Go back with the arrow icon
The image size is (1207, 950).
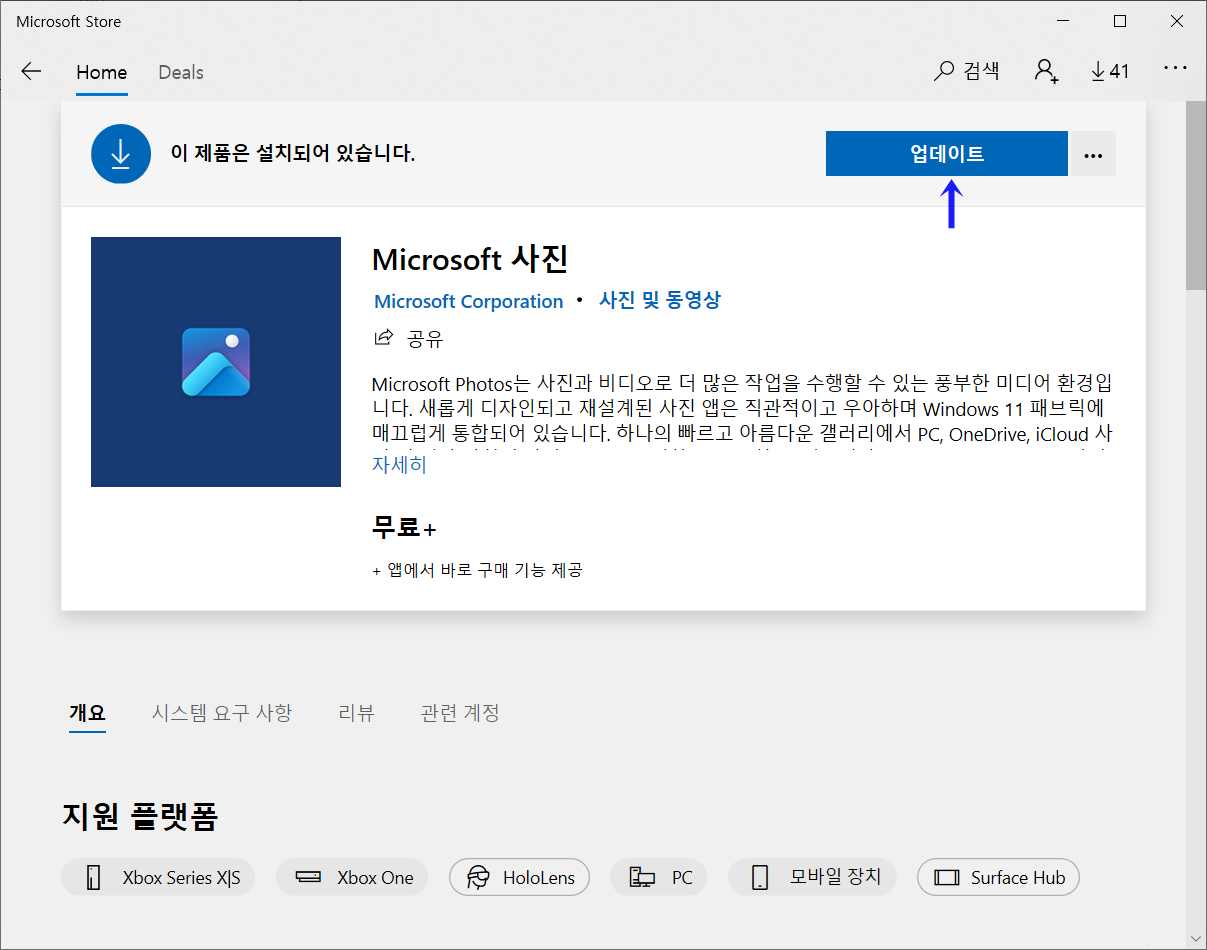32,71
